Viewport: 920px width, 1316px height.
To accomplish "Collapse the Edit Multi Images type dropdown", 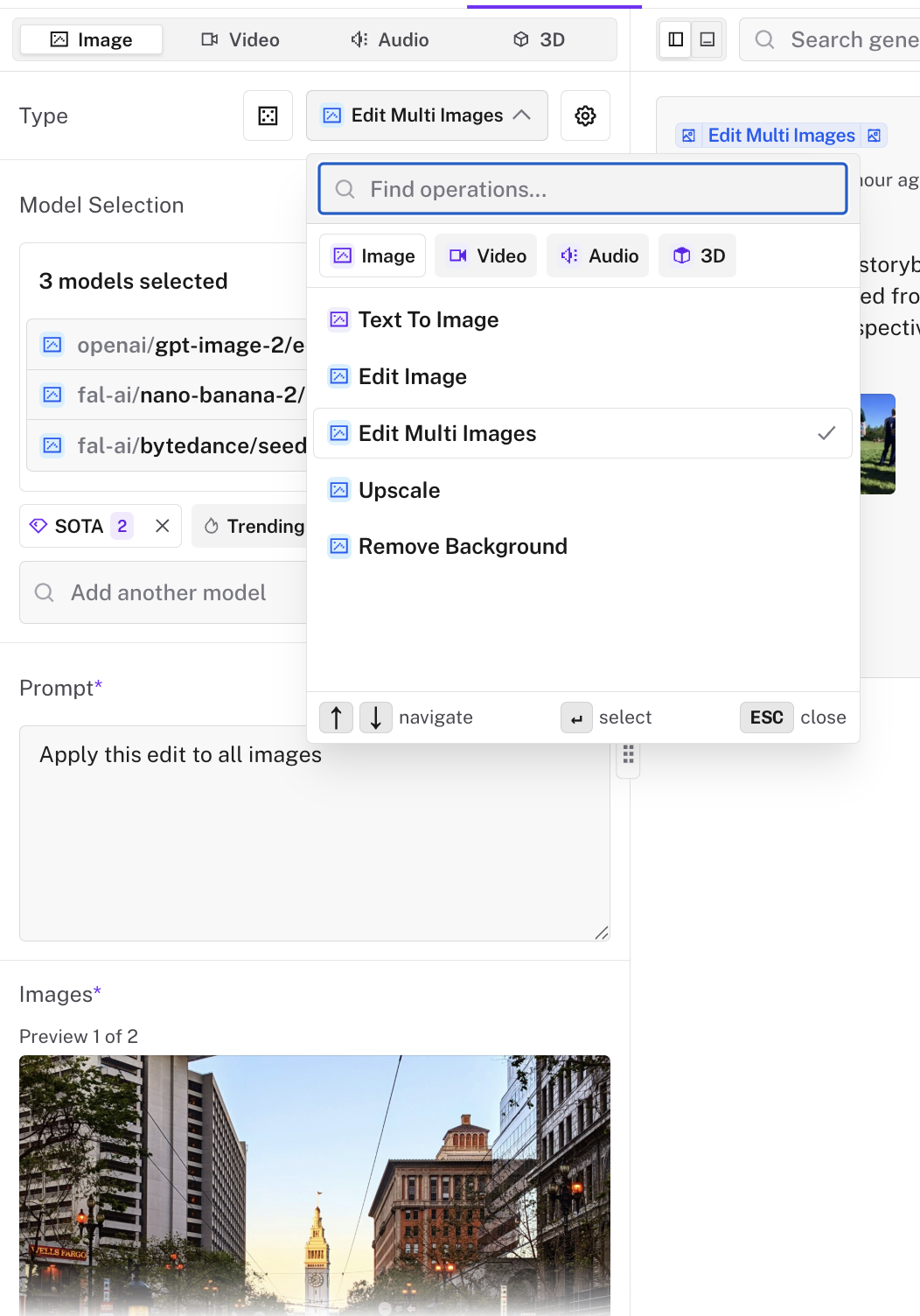I will tap(427, 115).
